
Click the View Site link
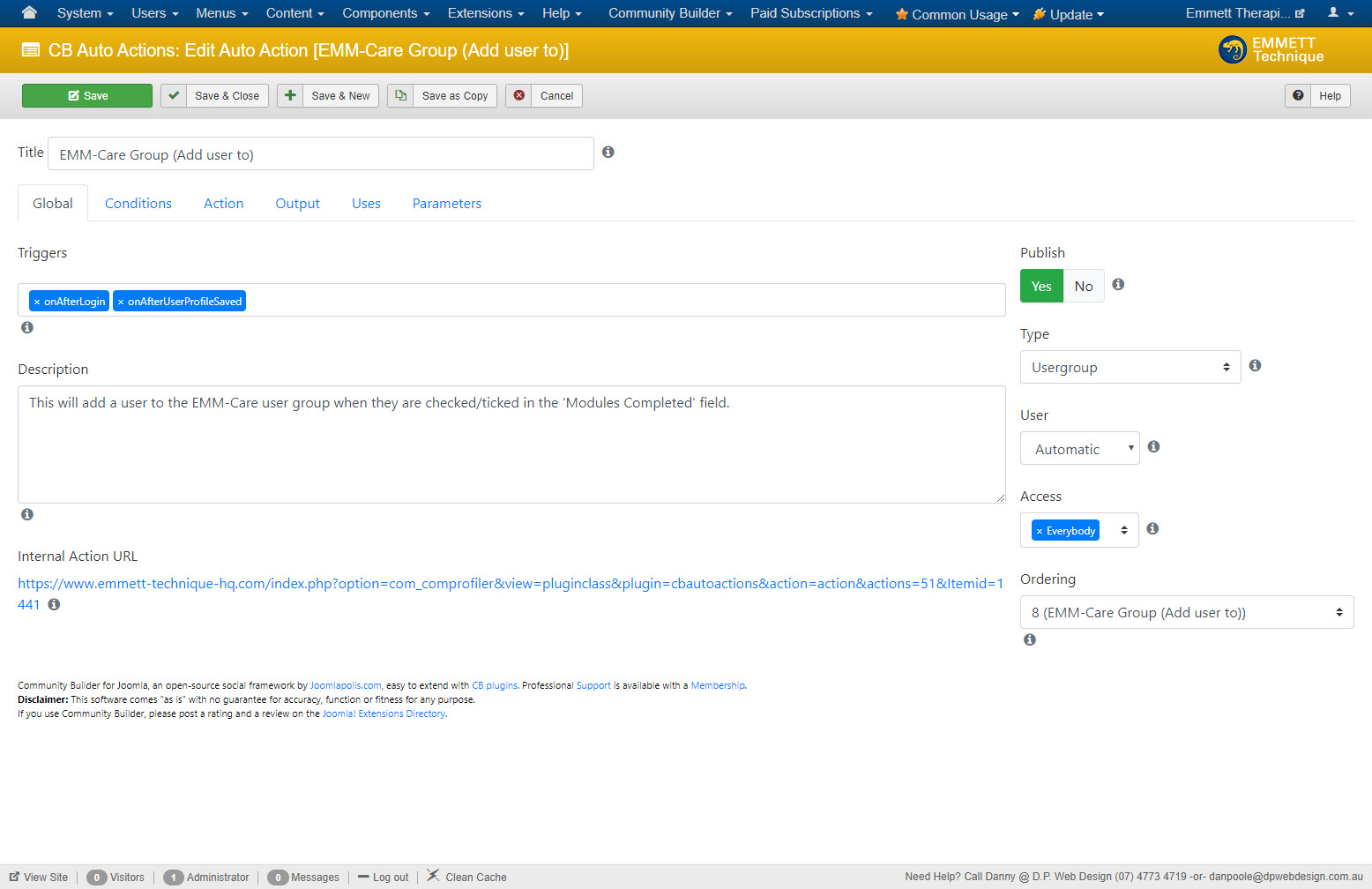(39, 878)
